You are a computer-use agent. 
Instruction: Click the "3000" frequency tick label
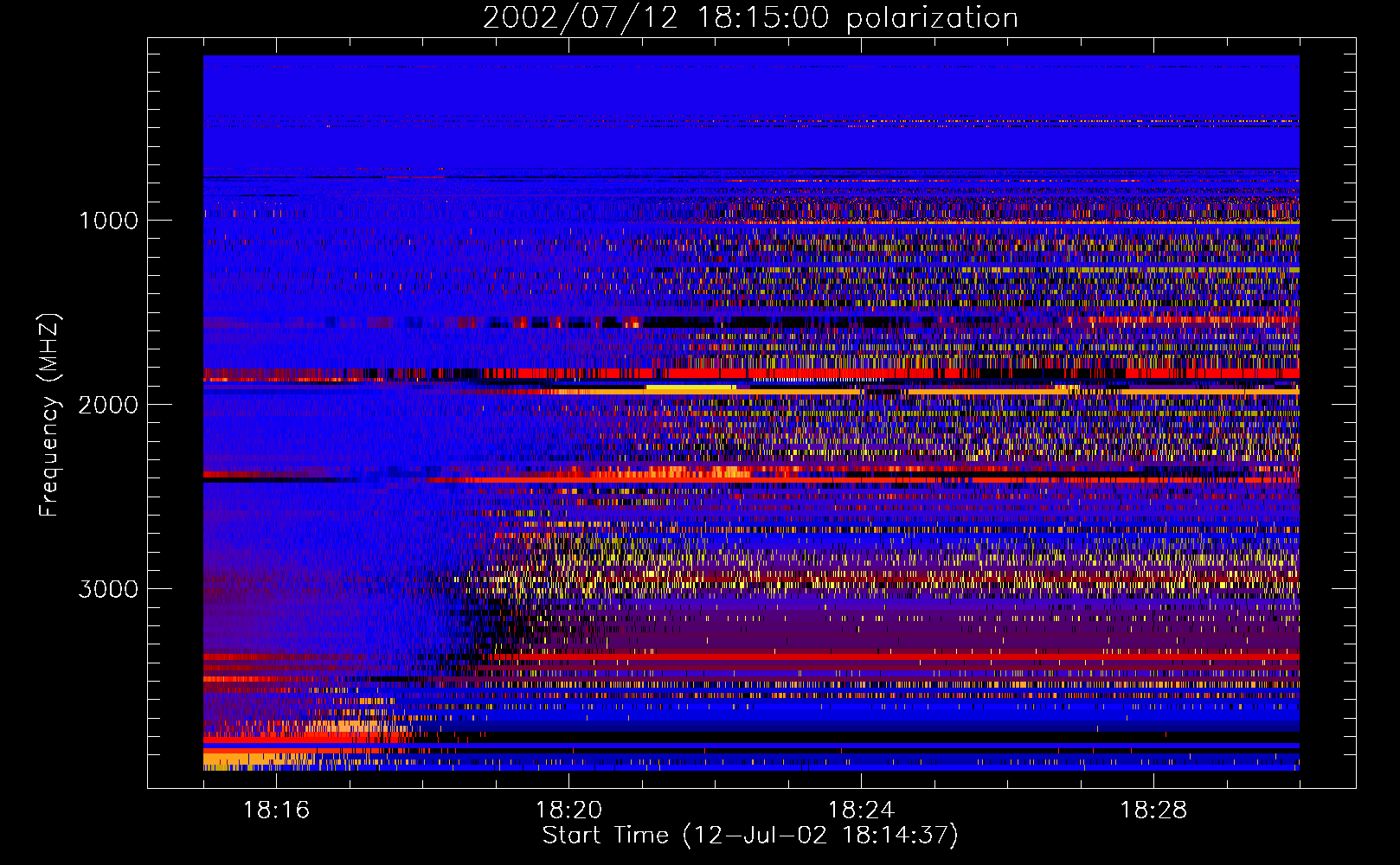pyautogui.click(x=108, y=589)
